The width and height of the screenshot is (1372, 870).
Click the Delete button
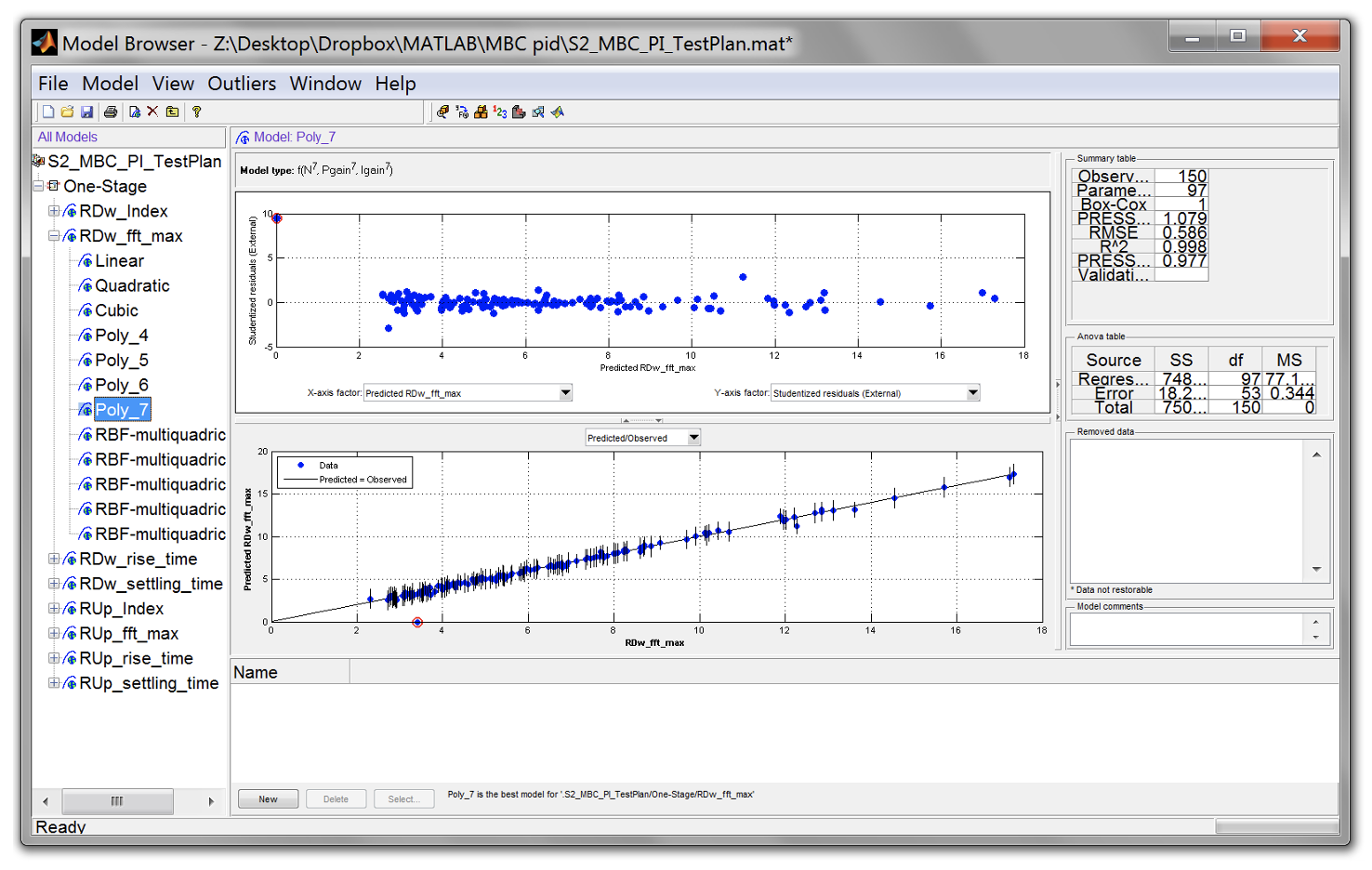tap(336, 799)
